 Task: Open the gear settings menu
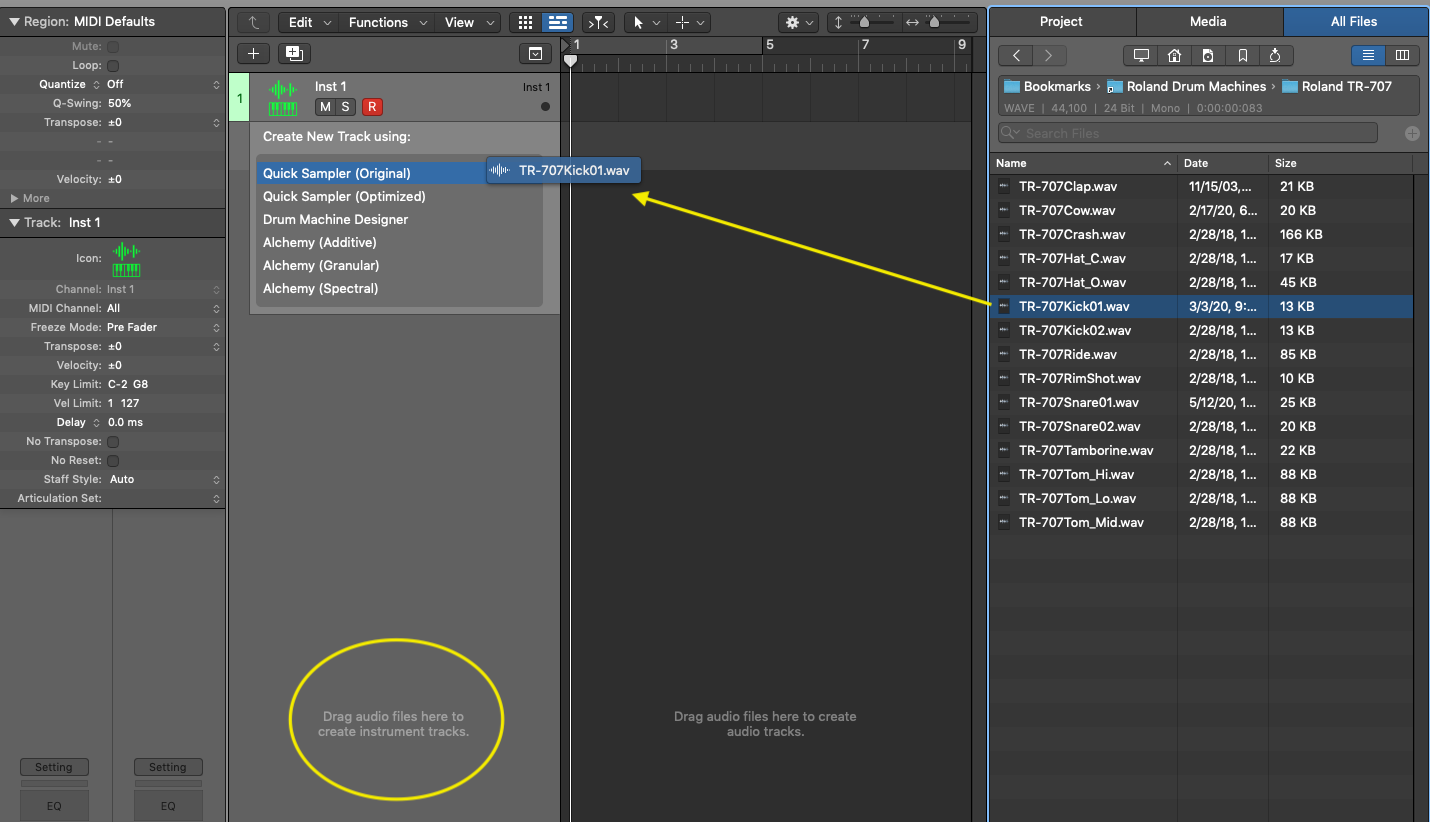(x=799, y=22)
